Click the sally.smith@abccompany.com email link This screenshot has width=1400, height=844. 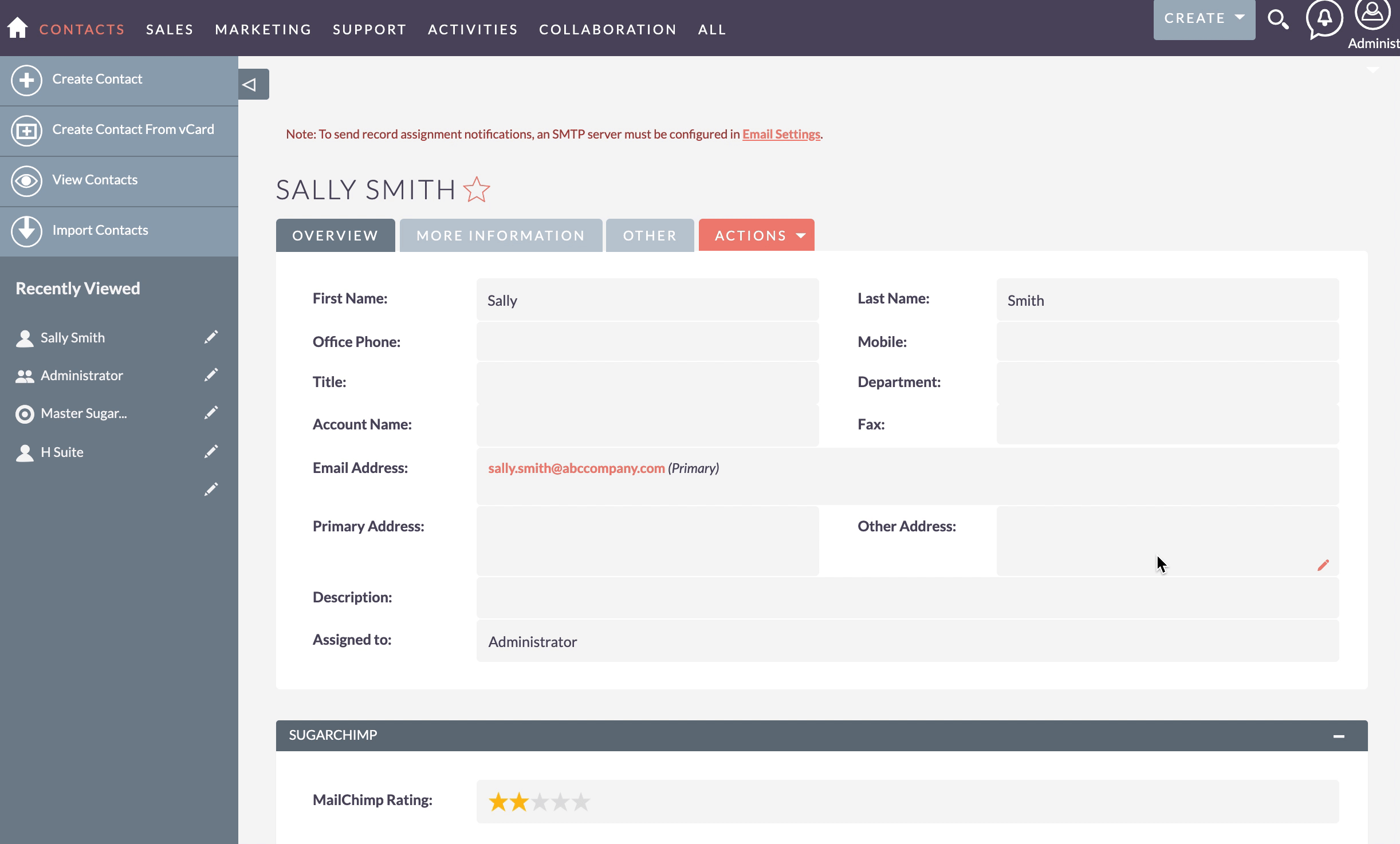tap(576, 468)
